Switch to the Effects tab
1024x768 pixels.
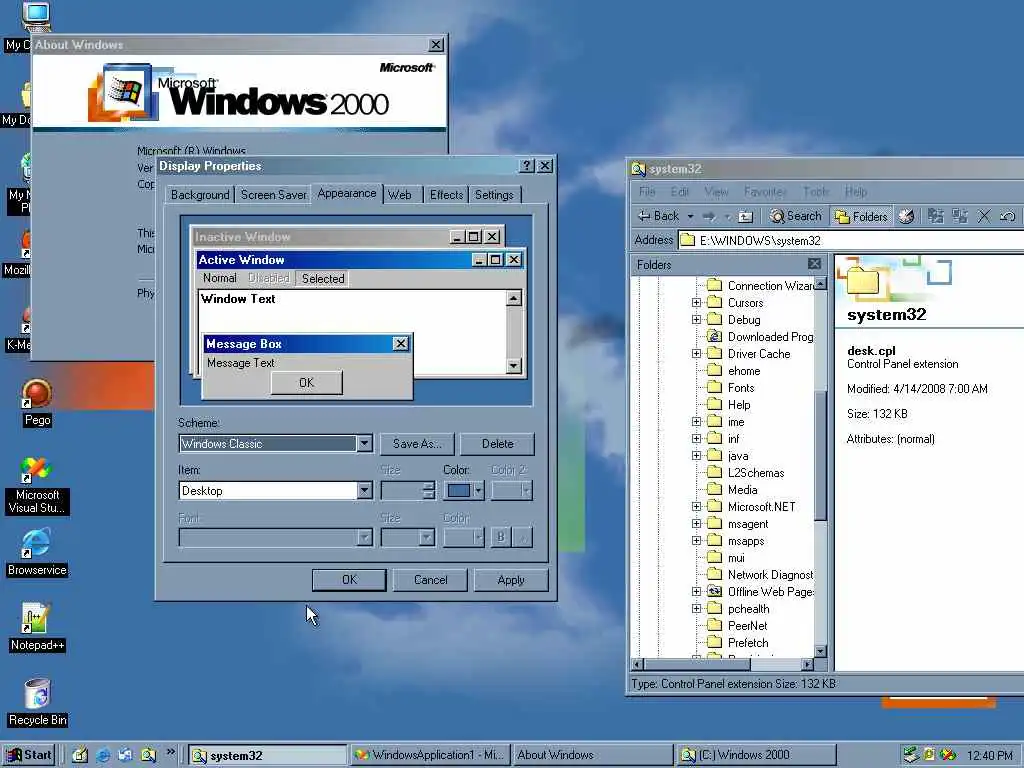coord(446,195)
